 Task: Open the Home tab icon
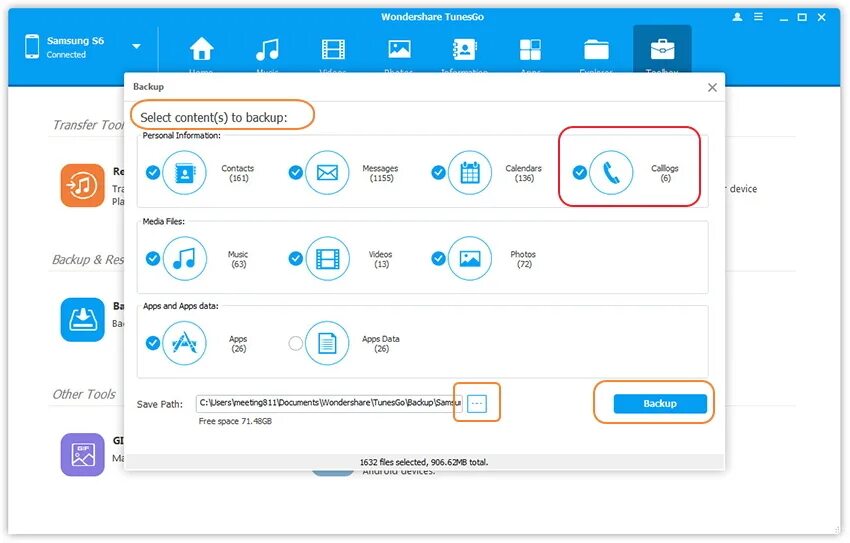coord(201,50)
